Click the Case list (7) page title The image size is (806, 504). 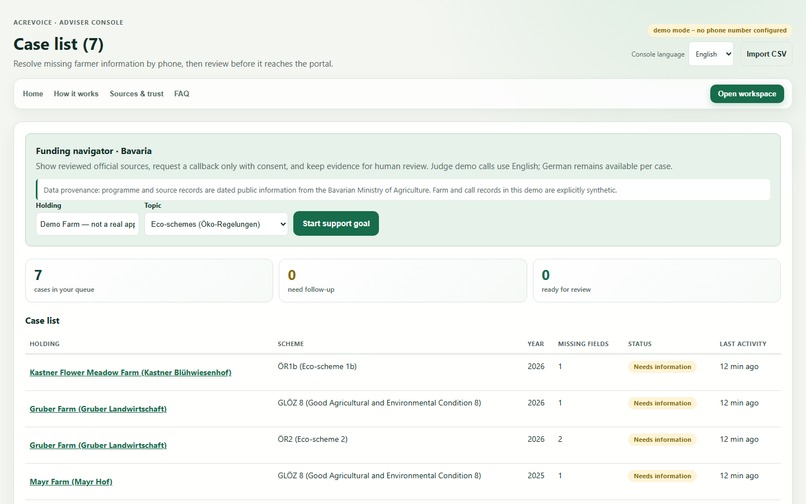pyautogui.click(x=59, y=44)
